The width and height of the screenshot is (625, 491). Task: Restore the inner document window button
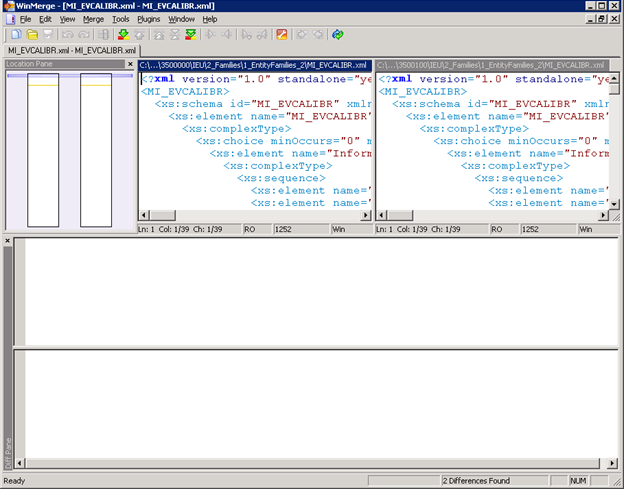click(x=602, y=19)
